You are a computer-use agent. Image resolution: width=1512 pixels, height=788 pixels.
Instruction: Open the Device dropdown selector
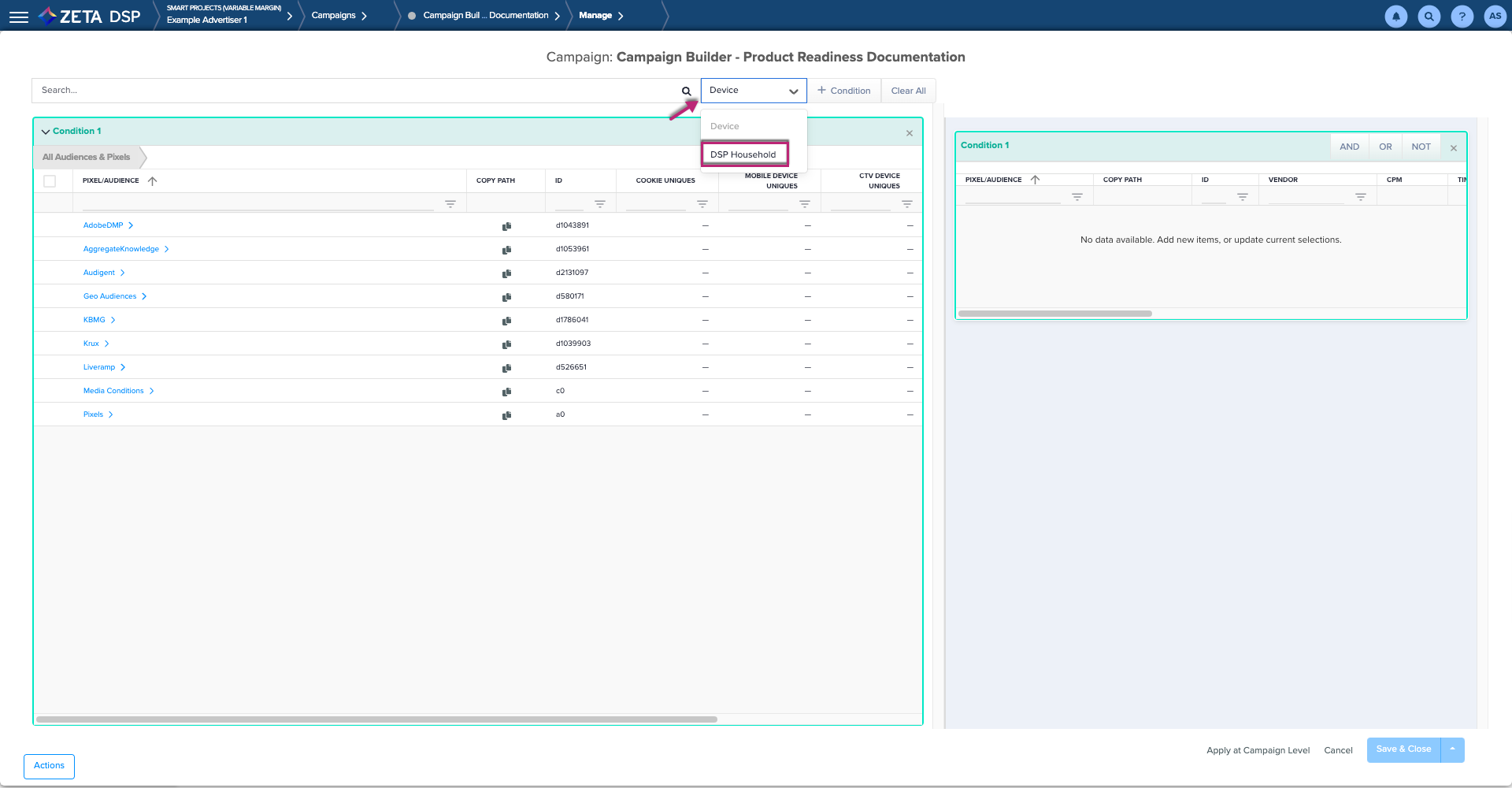(753, 91)
